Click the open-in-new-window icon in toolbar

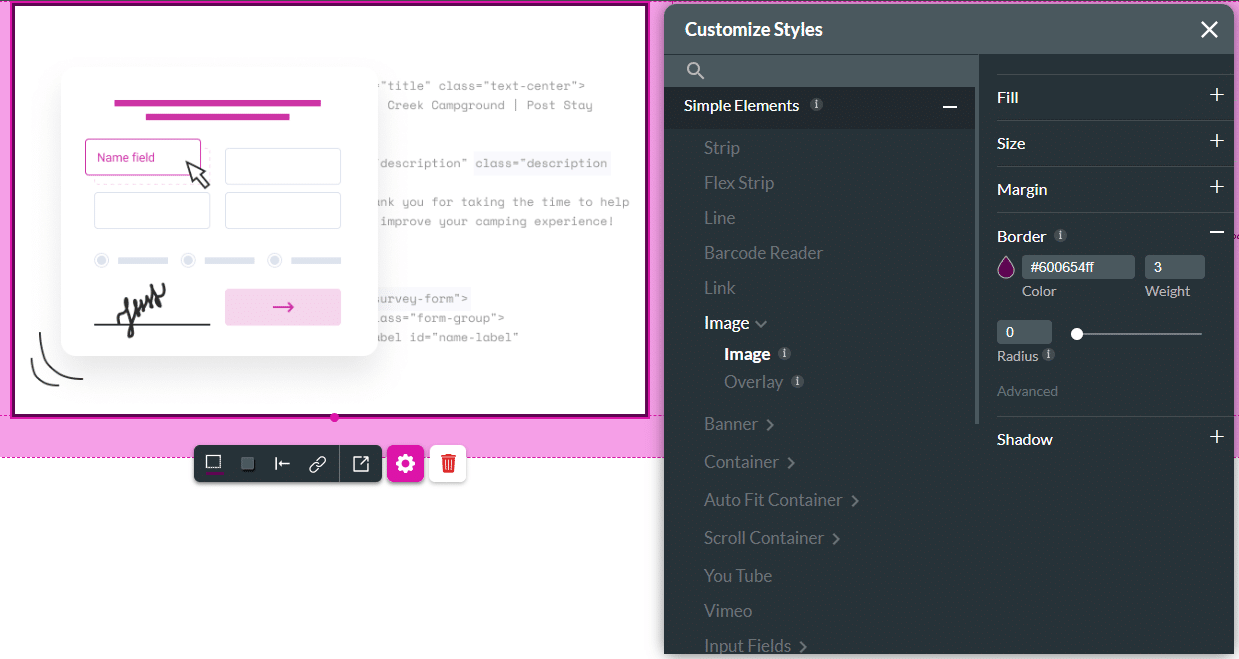(361, 464)
